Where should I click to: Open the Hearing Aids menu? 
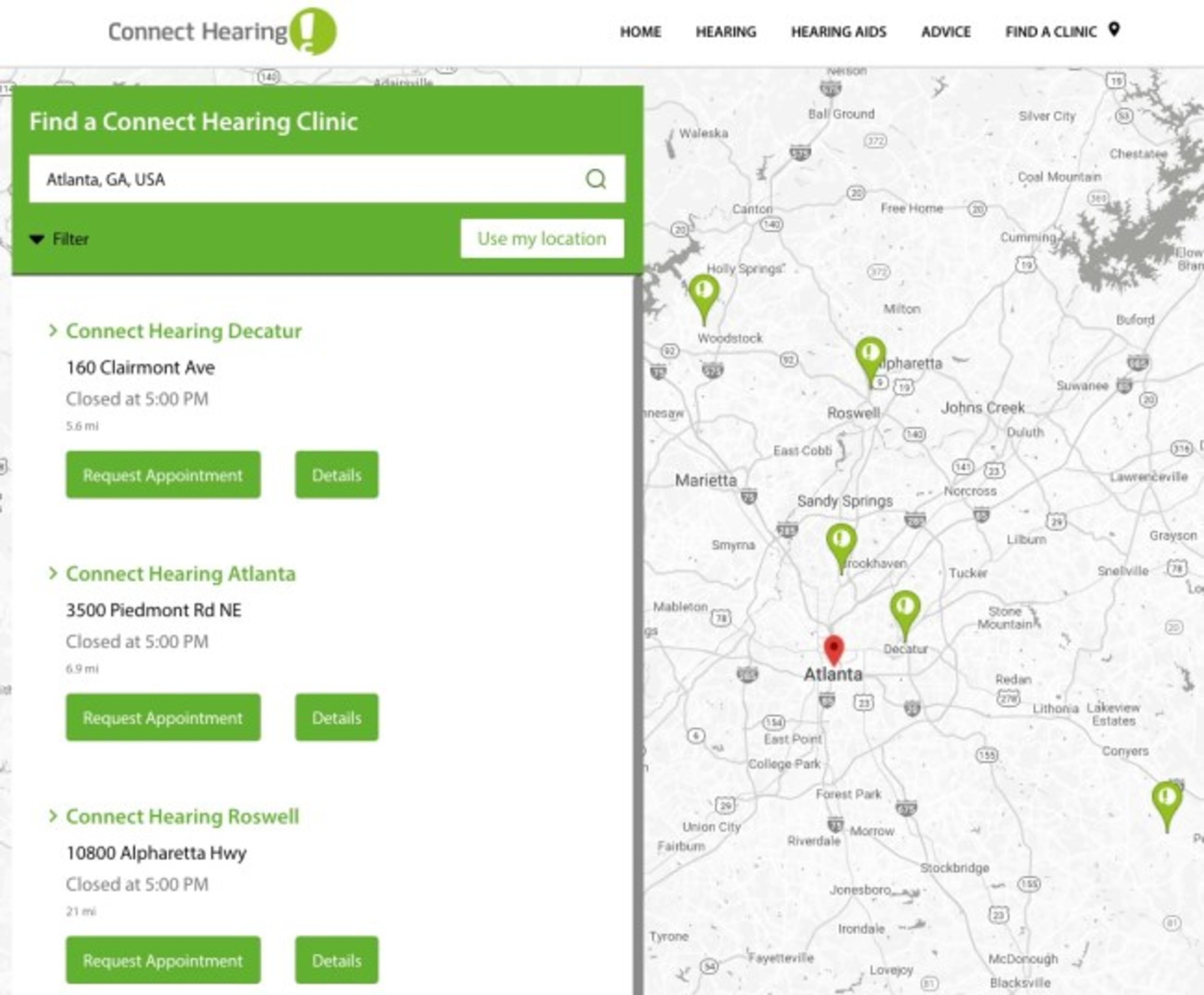(x=838, y=31)
